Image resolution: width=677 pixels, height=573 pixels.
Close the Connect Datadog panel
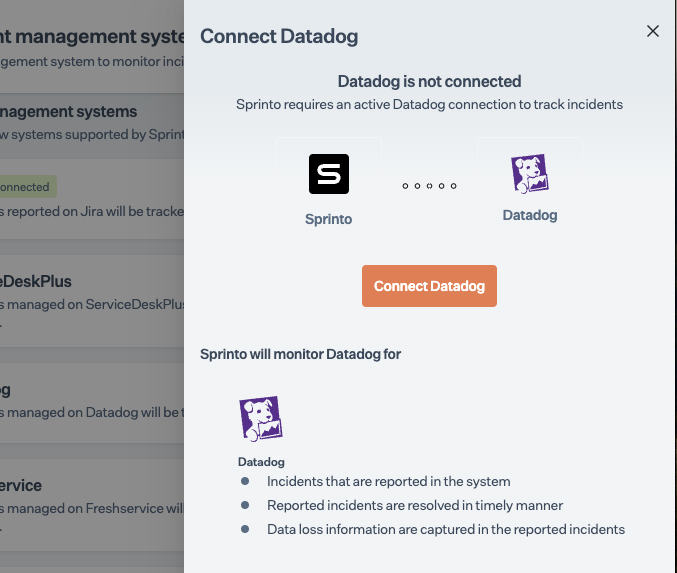pyautogui.click(x=652, y=31)
